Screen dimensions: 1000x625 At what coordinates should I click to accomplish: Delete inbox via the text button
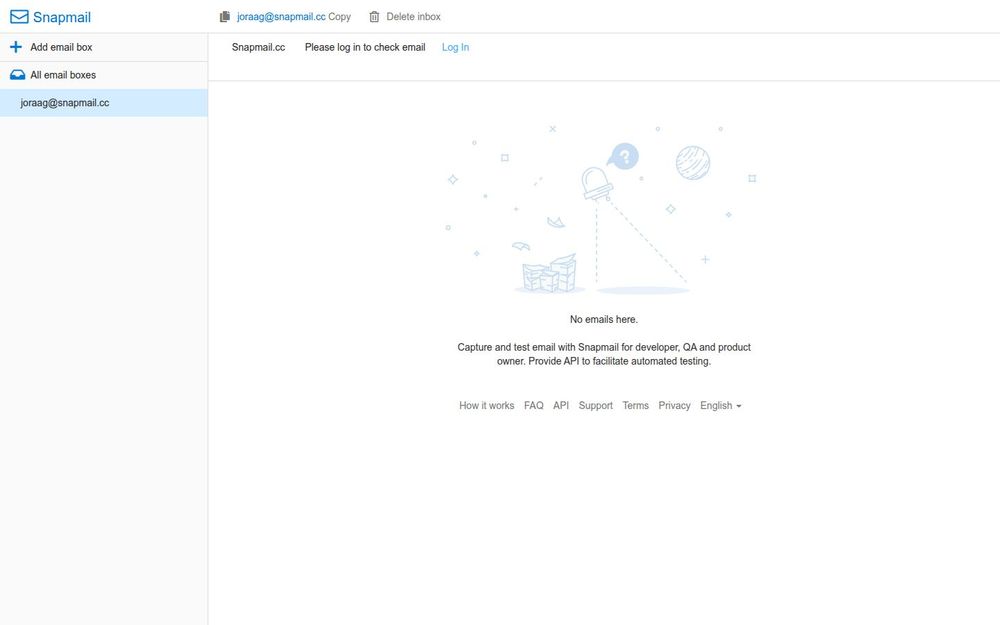click(x=413, y=17)
